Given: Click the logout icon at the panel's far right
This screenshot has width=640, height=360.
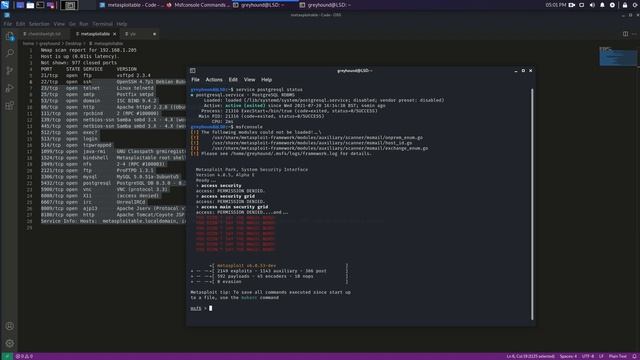Looking at the screenshot, I should point(635,5).
